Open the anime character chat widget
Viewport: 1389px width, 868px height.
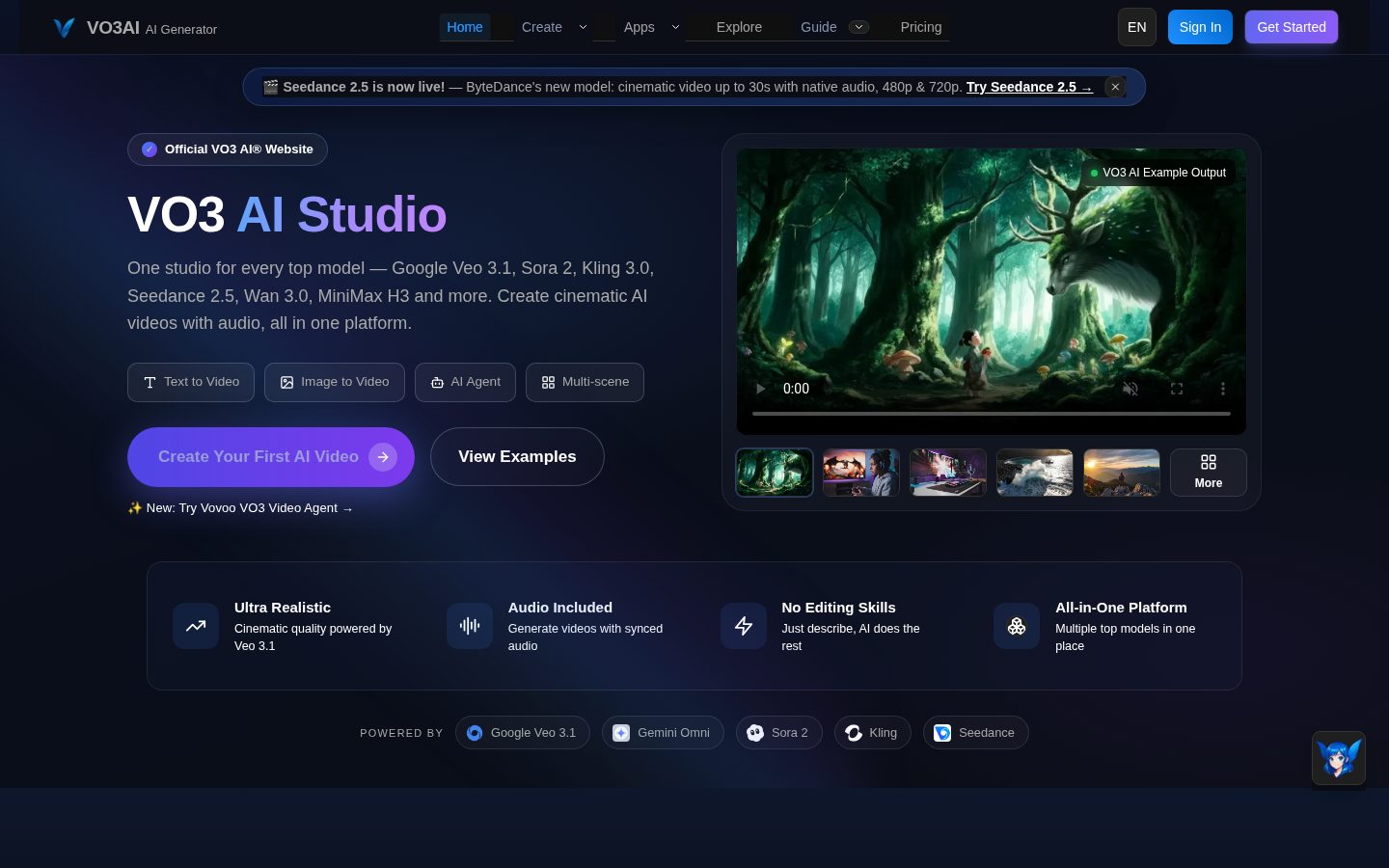click(x=1339, y=758)
